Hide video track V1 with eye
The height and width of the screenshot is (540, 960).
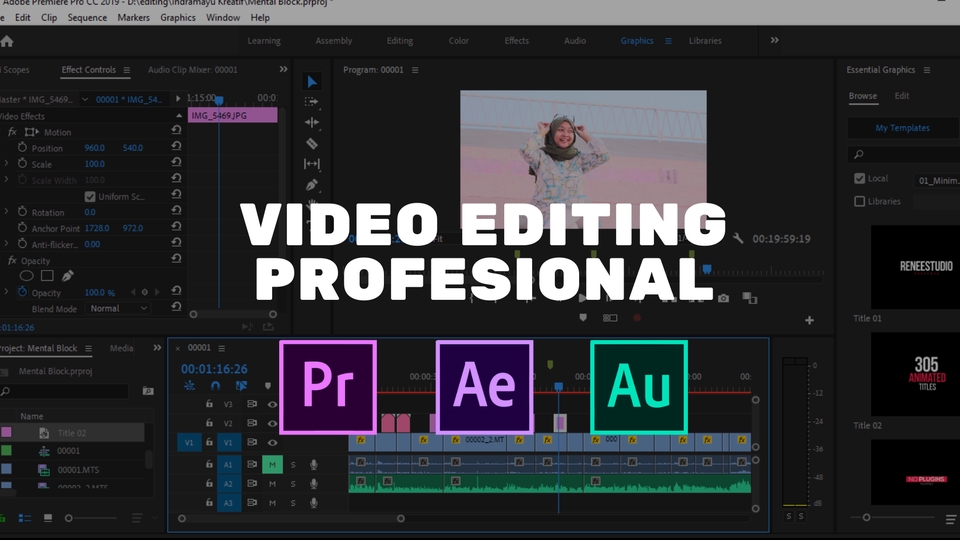(x=272, y=442)
